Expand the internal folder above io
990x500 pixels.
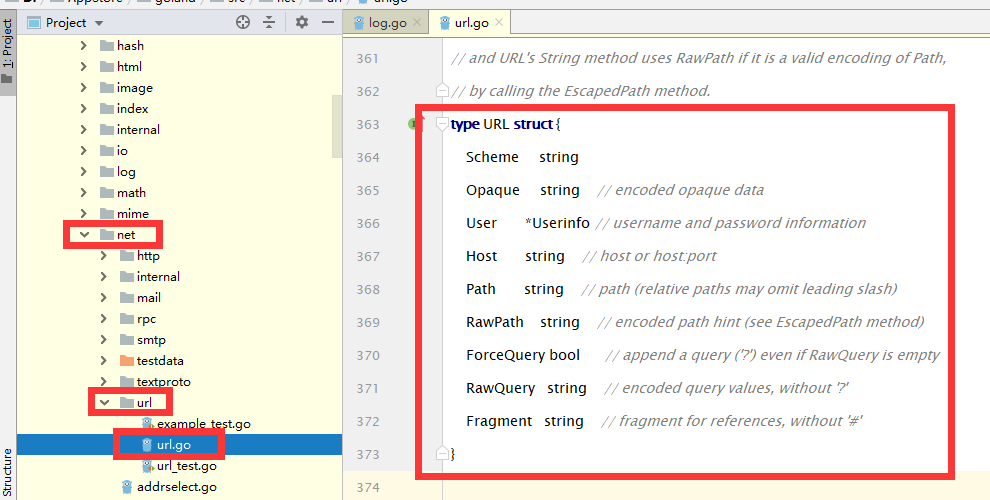tap(83, 129)
